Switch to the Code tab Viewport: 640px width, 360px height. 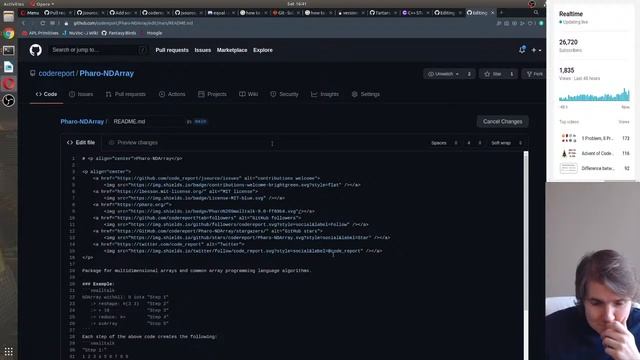(x=46, y=94)
